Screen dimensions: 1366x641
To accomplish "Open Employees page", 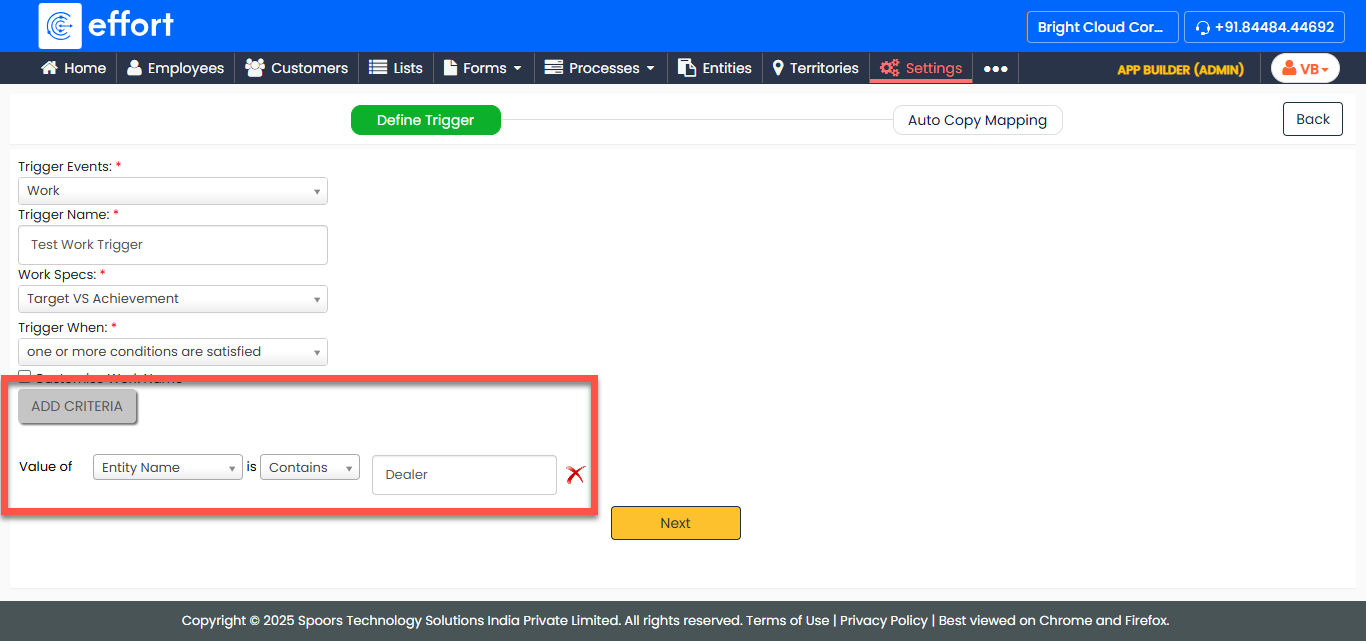I will coord(175,69).
